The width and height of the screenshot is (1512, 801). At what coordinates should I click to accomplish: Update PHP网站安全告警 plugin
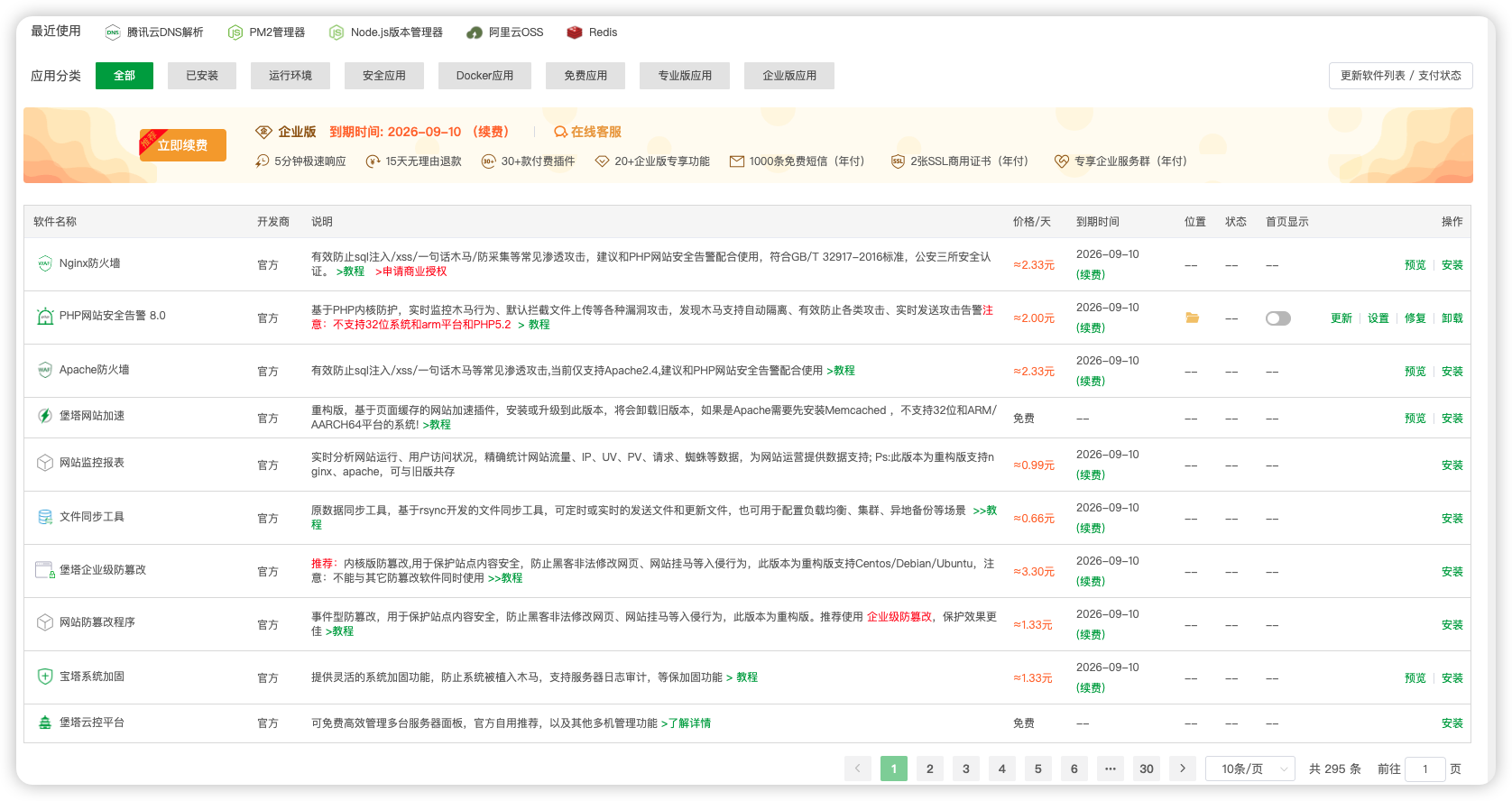(1341, 318)
